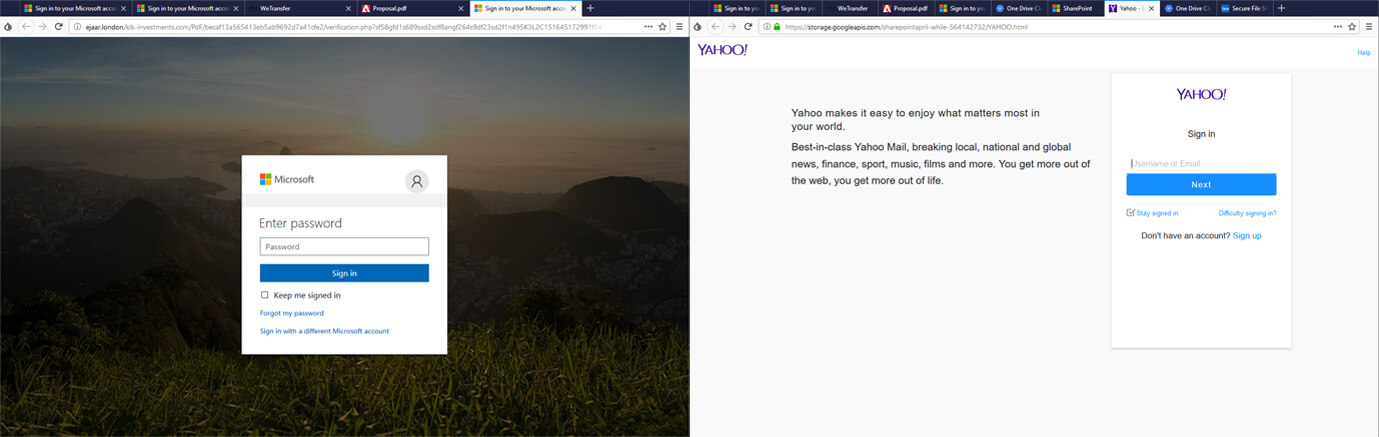Click the user avatar icon on the Microsoft card
The image size is (1379, 437).
(417, 181)
